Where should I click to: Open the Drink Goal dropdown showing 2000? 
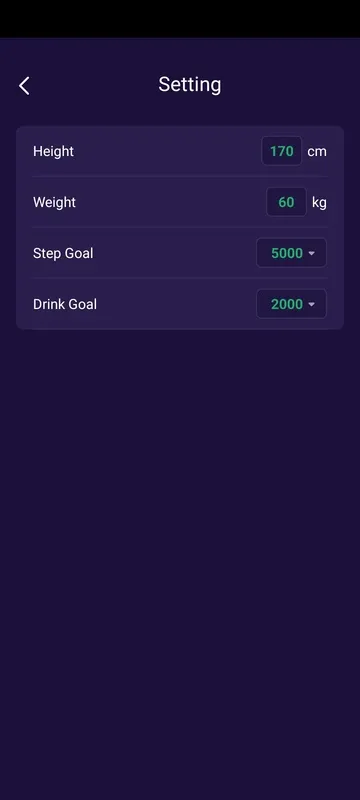[291, 304]
